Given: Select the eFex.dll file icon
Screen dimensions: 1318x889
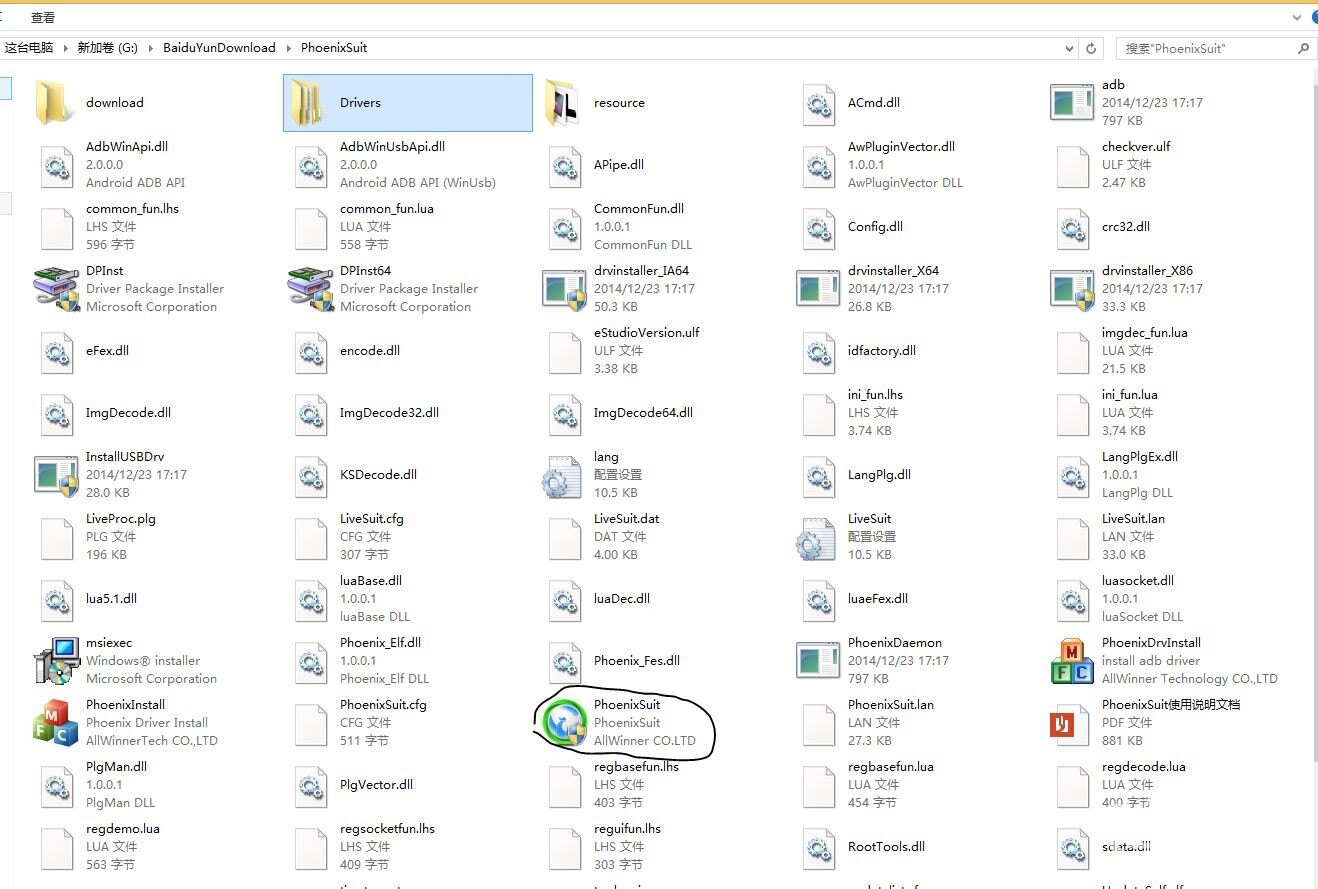Looking at the screenshot, I should click(56, 351).
